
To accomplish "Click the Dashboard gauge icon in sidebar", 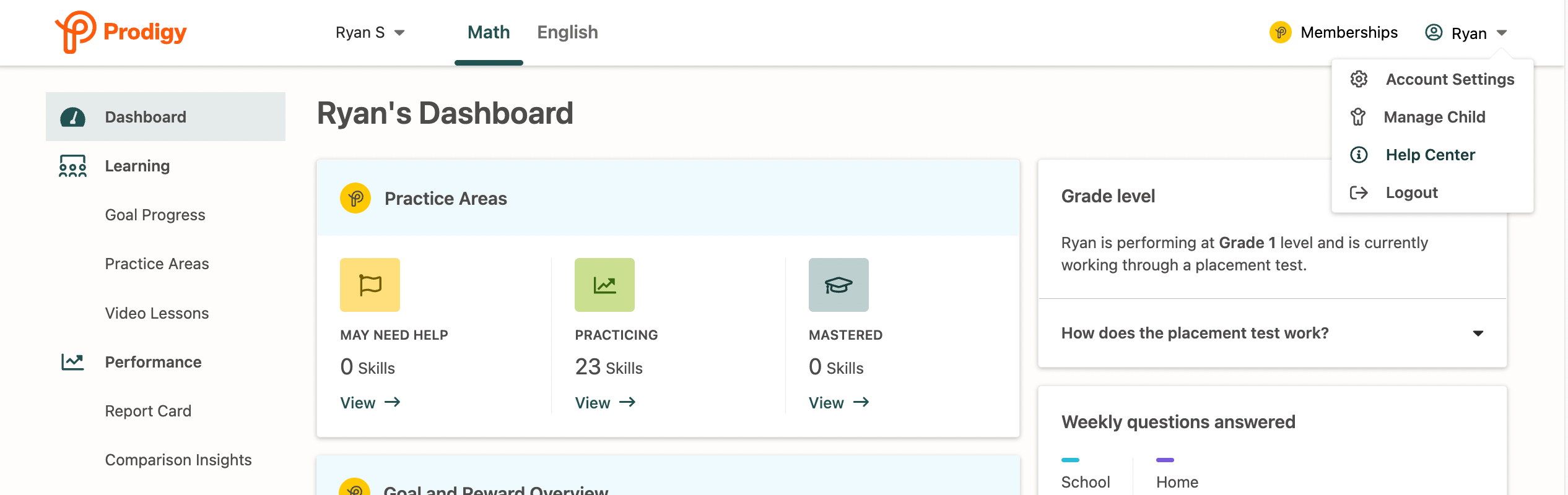I will [72, 117].
